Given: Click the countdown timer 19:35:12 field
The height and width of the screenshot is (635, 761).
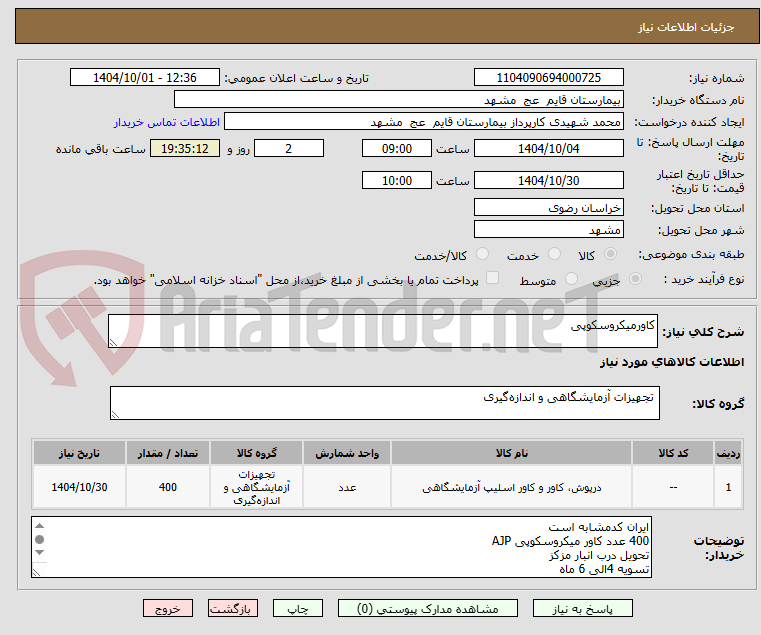Looking at the screenshot, I should coord(185,149).
